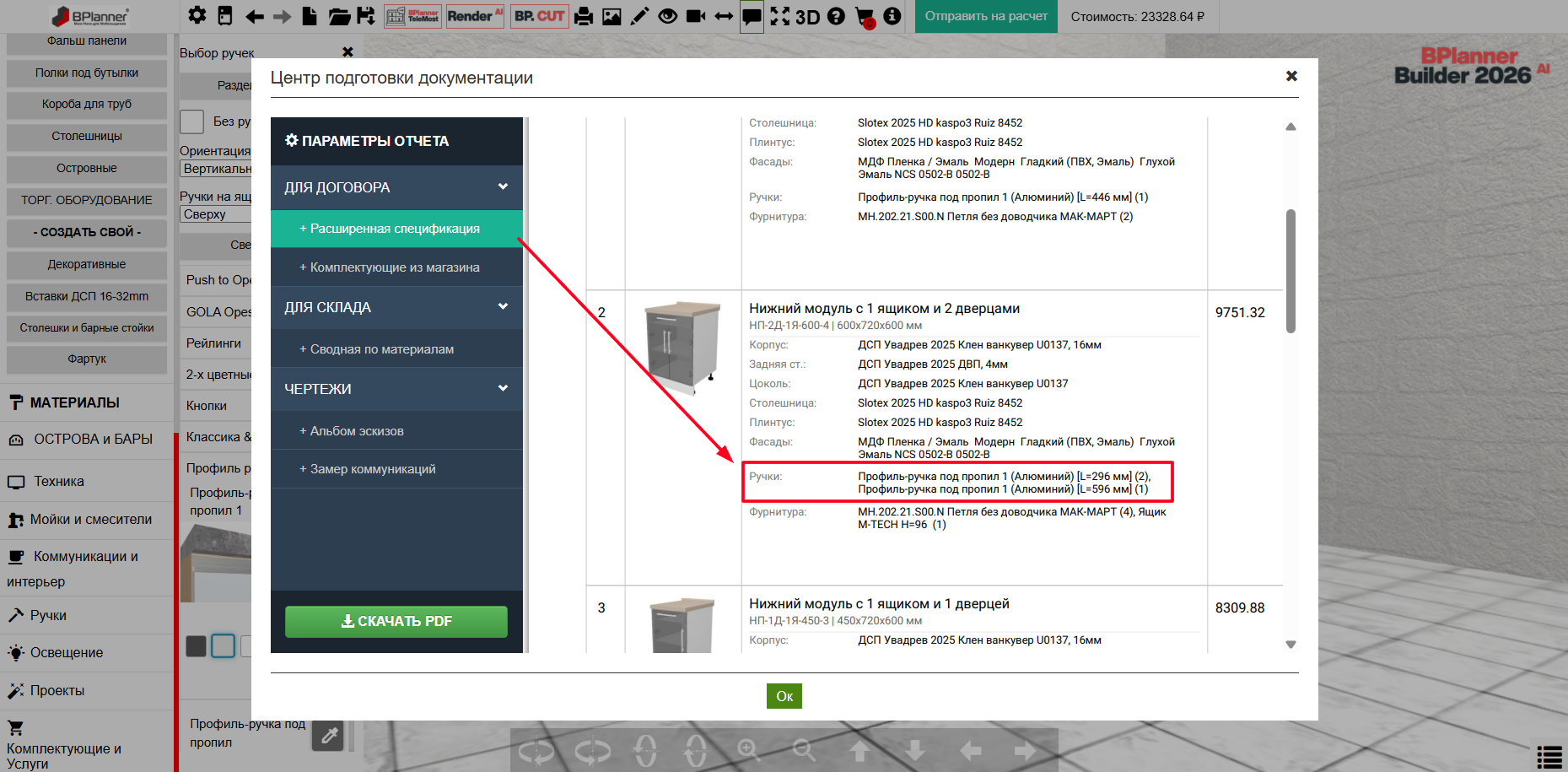1568x772 pixels.
Task: Open 'Проекты' in the sidebar
Action: 88,691
